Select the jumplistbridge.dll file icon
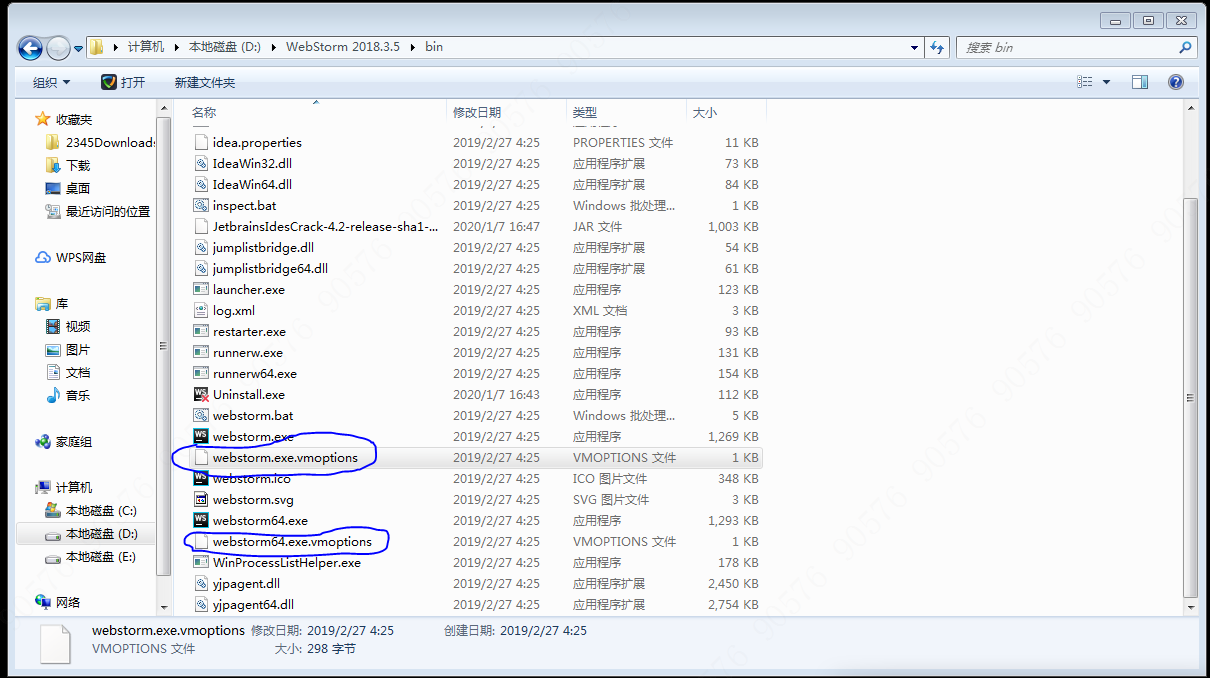Viewport: 1210px width, 678px height. [201, 247]
